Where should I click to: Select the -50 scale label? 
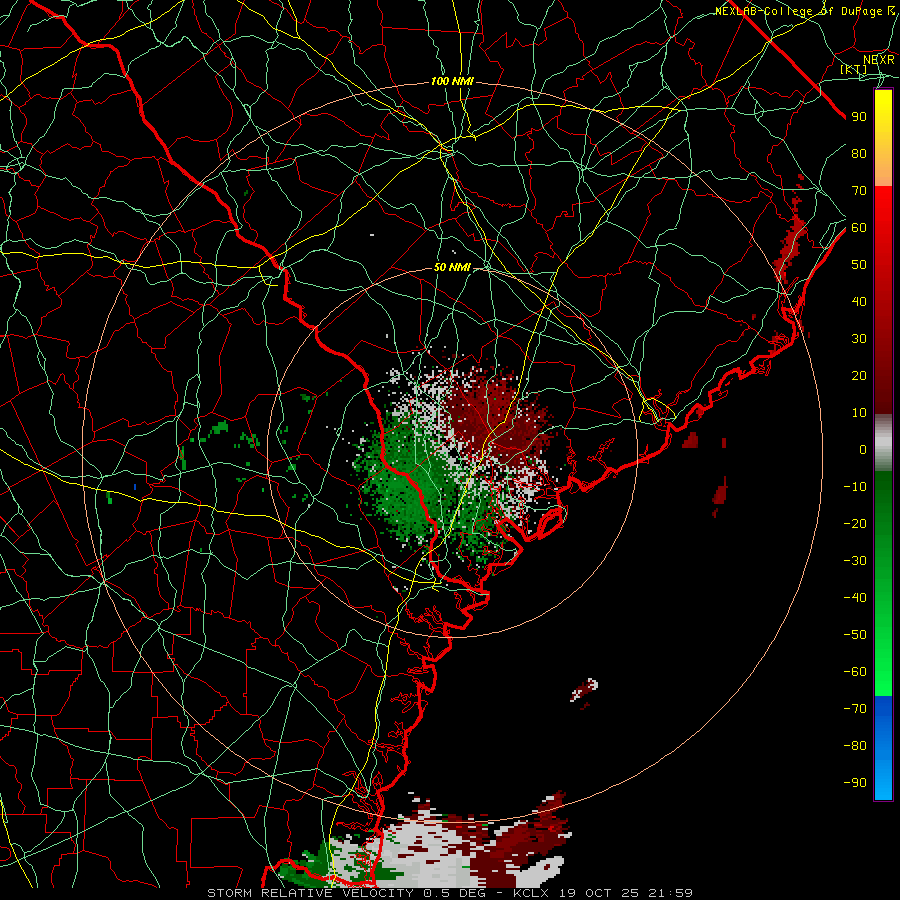pos(855,635)
